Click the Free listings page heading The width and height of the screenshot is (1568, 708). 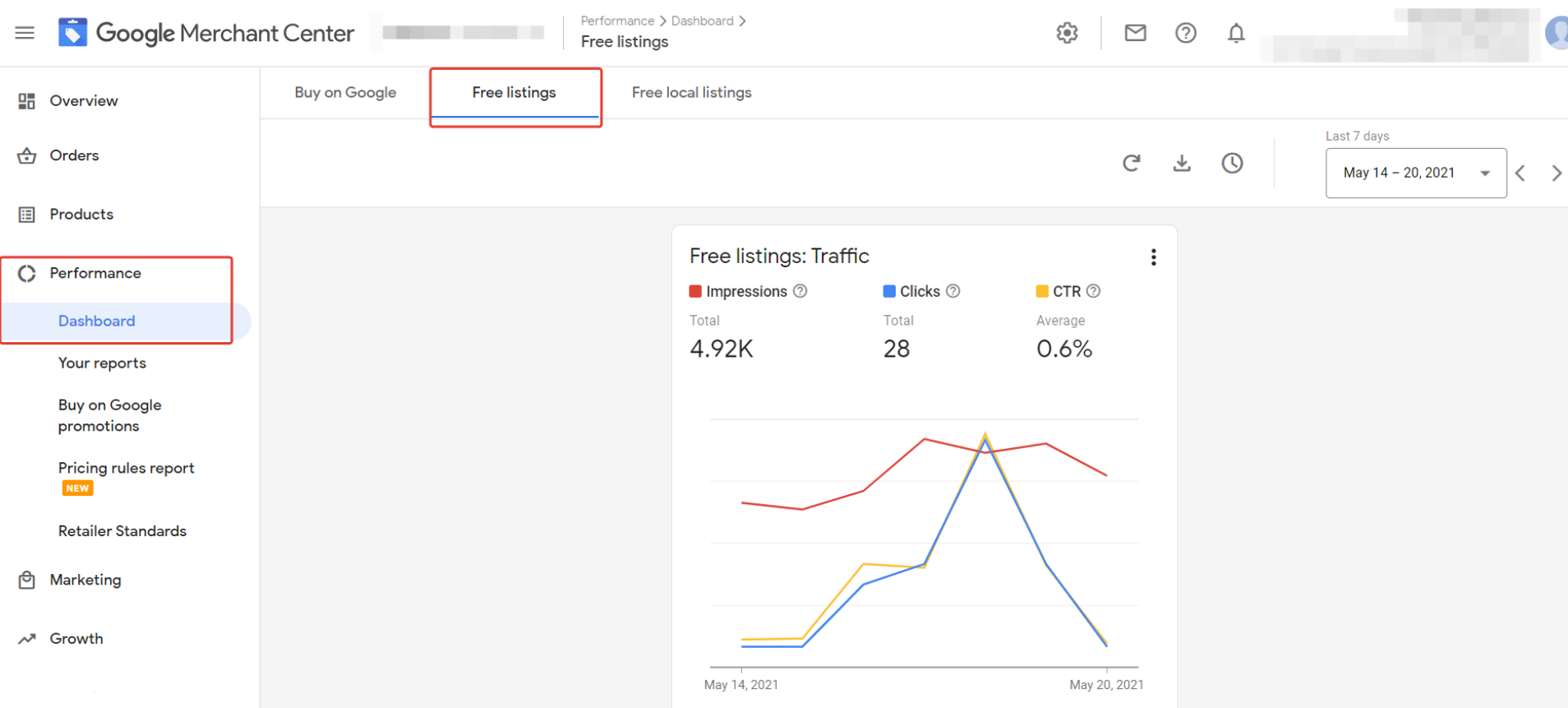point(625,42)
